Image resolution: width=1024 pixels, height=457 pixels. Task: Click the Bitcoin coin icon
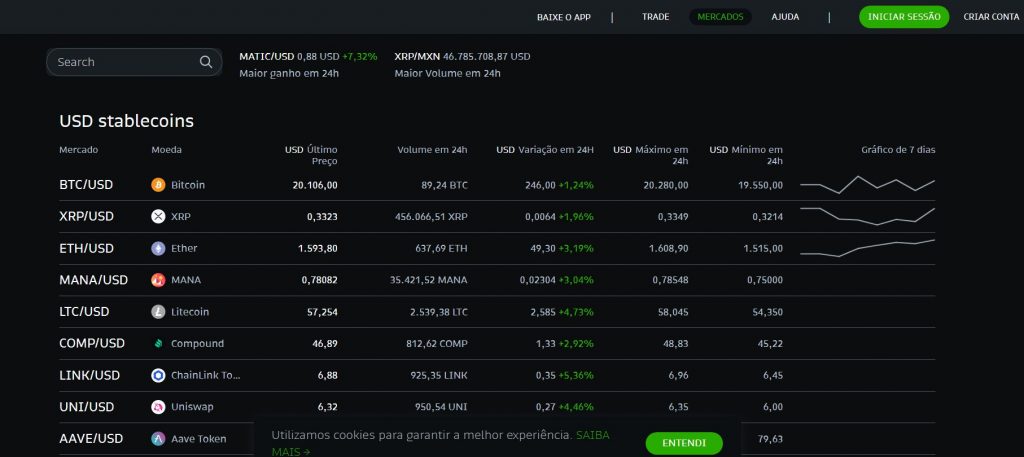[158, 185]
